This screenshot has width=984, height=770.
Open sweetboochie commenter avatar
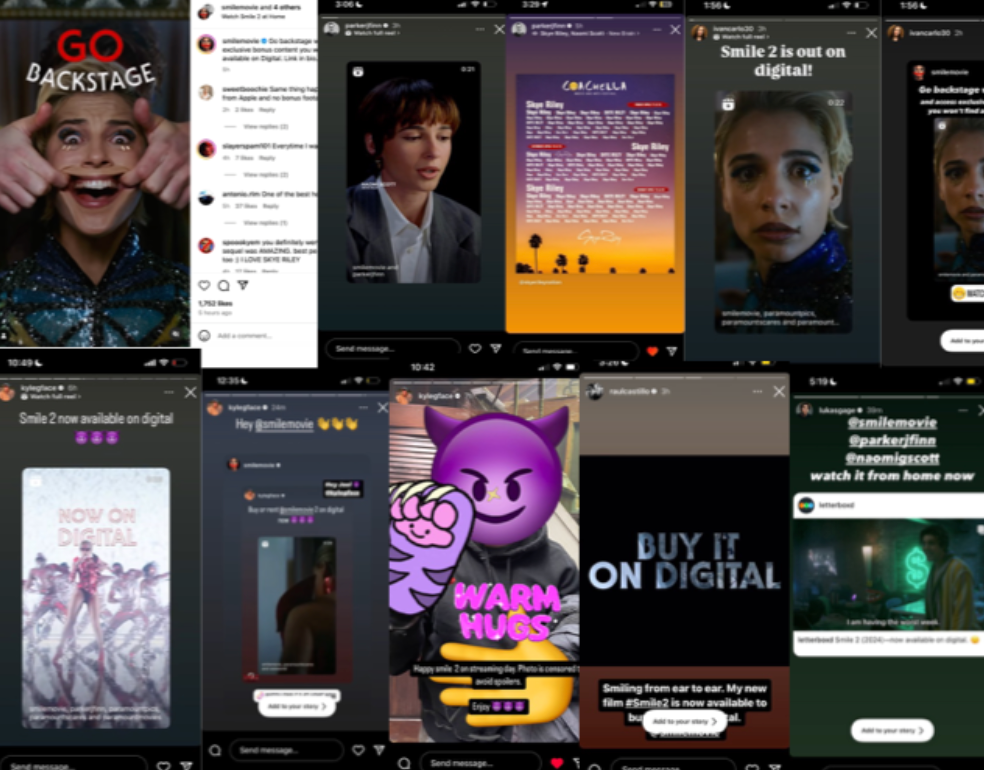[x=206, y=93]
